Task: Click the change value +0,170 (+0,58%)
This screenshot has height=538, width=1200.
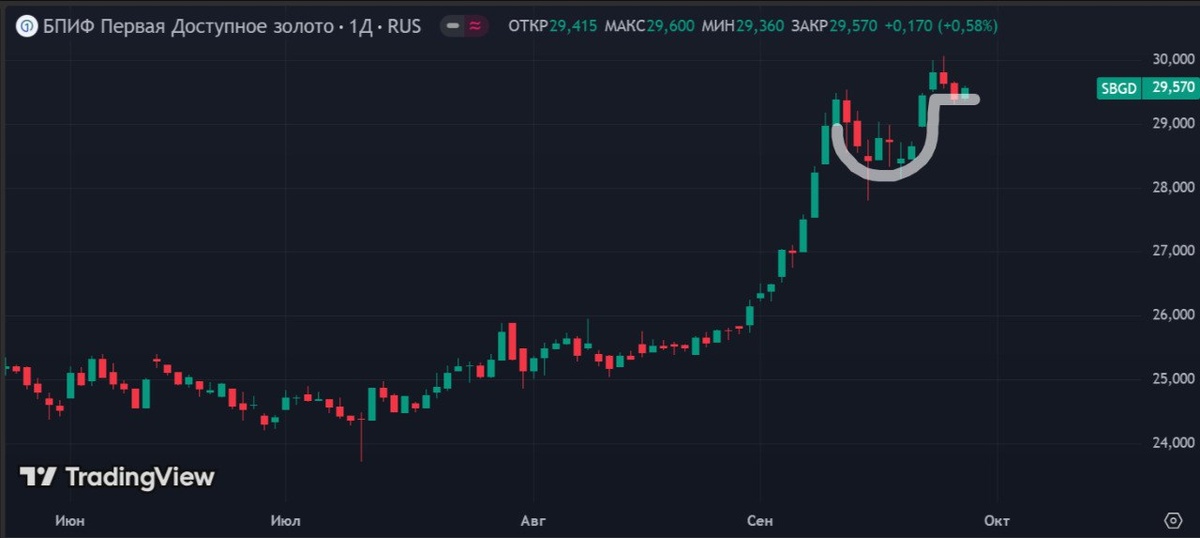Action: coord(941,26)
